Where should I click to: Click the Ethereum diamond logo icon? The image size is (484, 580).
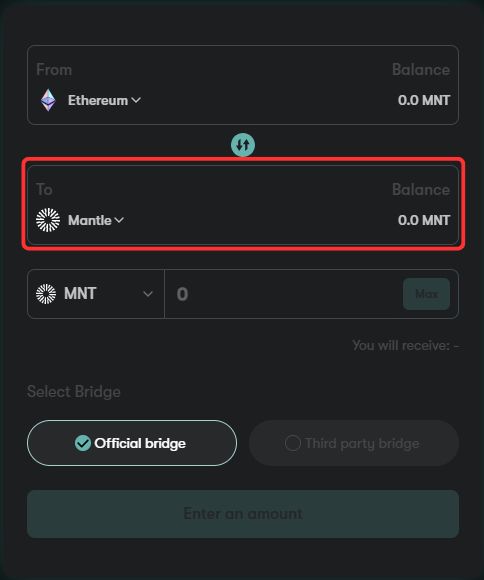pos(48,100)
